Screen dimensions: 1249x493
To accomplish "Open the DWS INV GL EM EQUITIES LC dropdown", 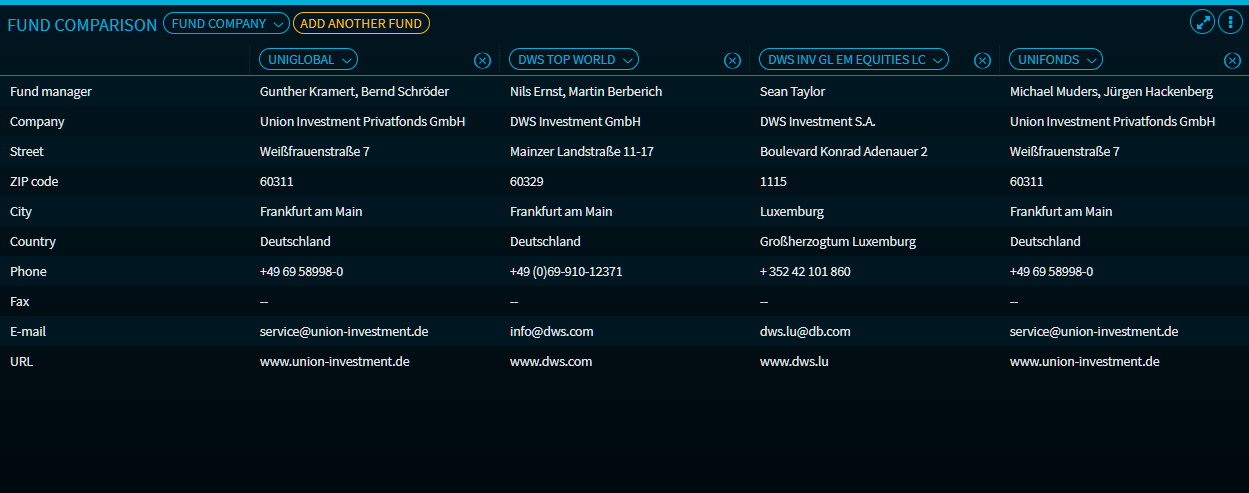I will [x=854, y=60].
